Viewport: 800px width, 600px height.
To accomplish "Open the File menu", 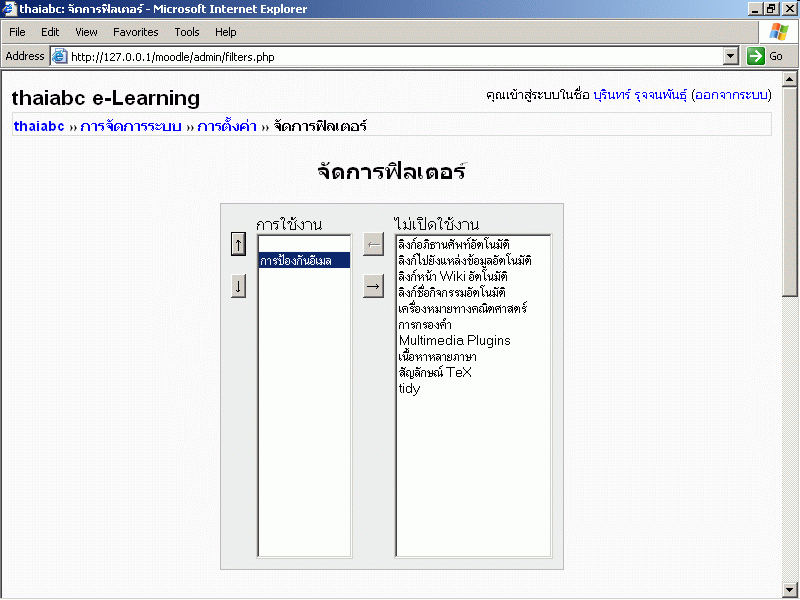I will [17, 32].
